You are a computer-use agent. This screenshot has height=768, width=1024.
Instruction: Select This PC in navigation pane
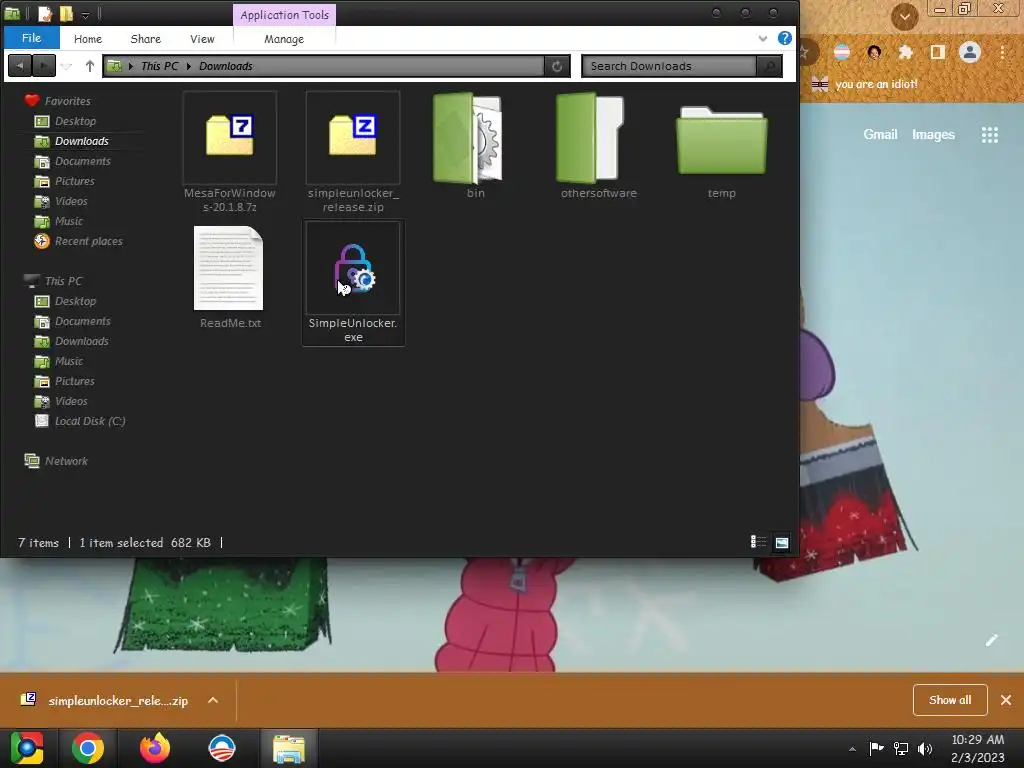63,281
